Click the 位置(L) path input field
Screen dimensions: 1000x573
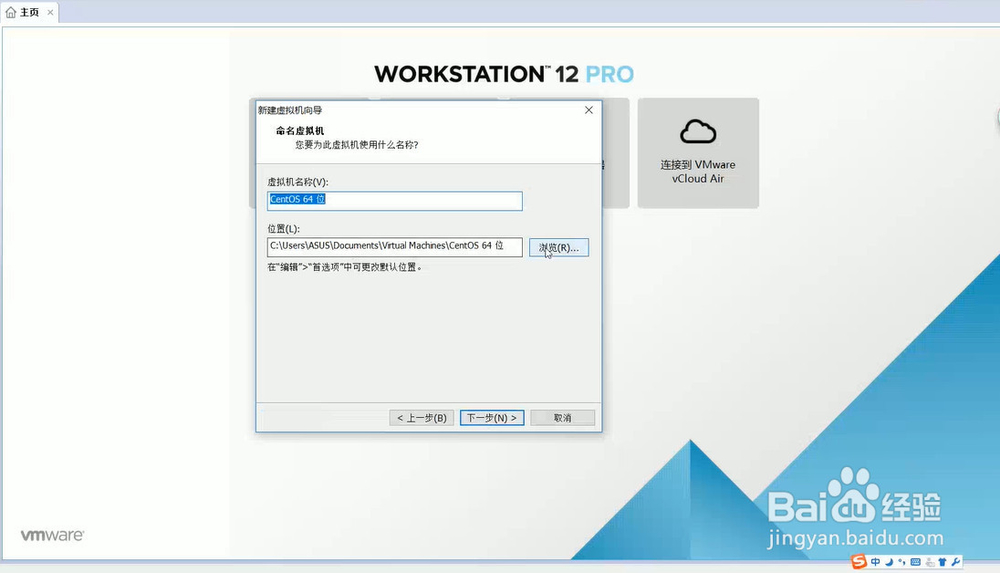click(x=395, y=246)
